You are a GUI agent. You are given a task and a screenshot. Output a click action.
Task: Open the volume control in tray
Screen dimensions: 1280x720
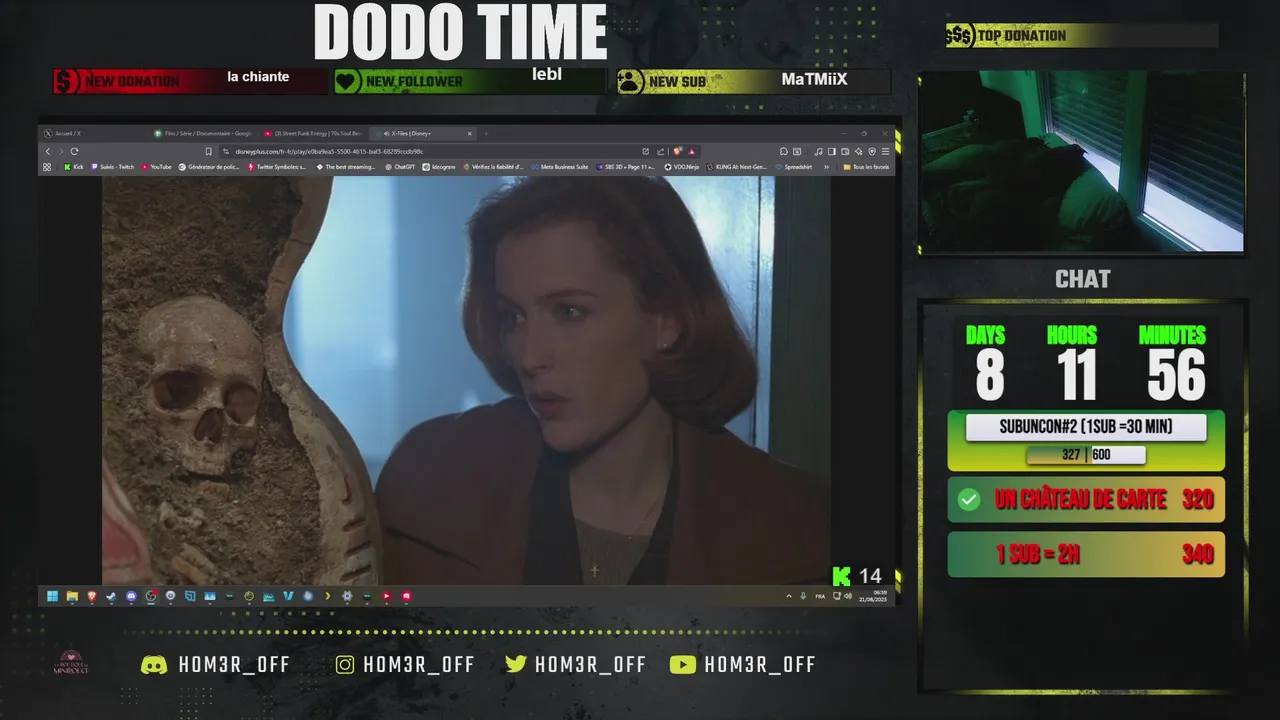848,596
